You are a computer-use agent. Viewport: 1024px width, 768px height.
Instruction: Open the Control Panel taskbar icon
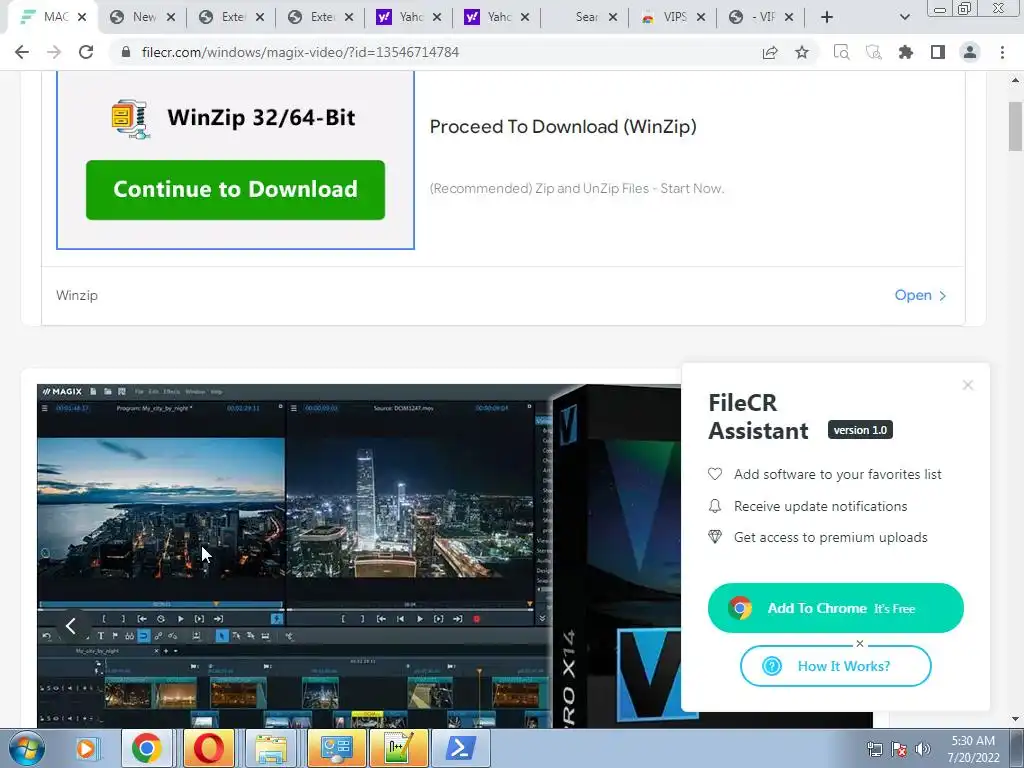[x=336, y=748]
